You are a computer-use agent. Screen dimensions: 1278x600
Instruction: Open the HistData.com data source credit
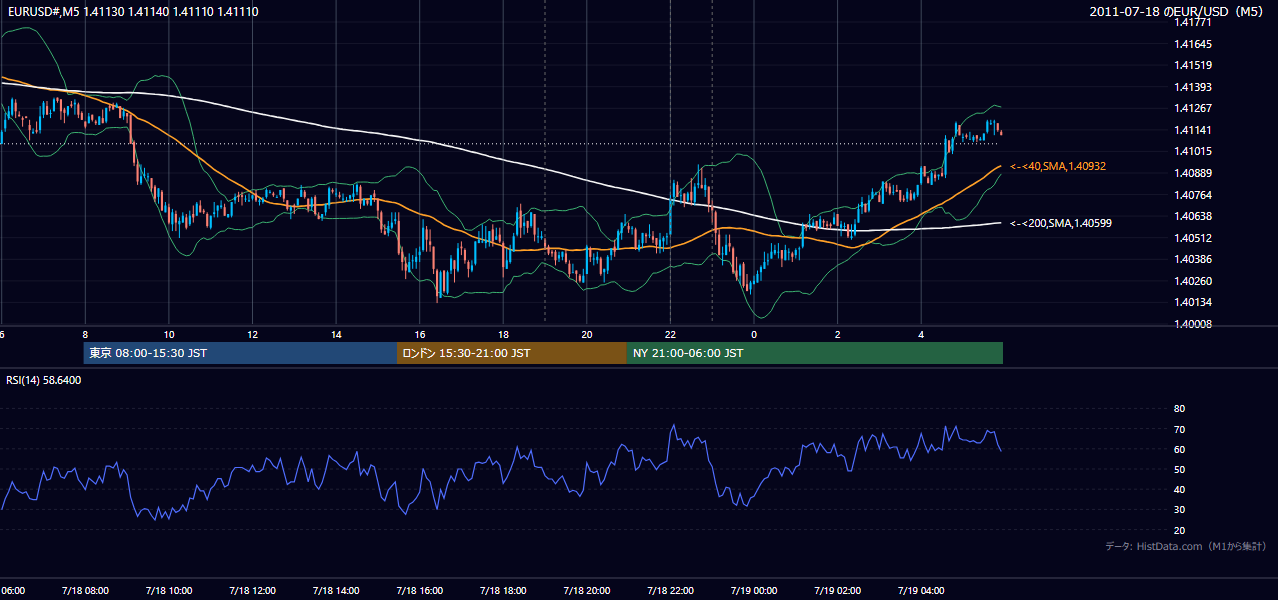point(1185,546)
